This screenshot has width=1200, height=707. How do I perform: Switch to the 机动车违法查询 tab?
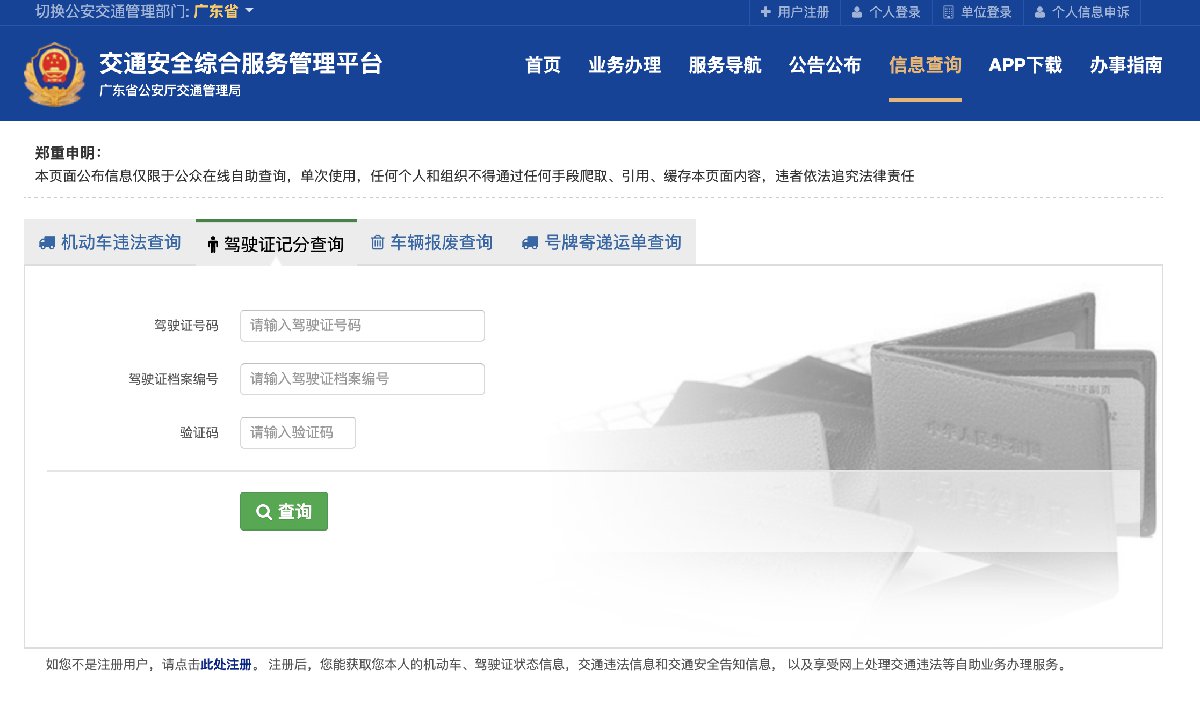click(110, 242)
